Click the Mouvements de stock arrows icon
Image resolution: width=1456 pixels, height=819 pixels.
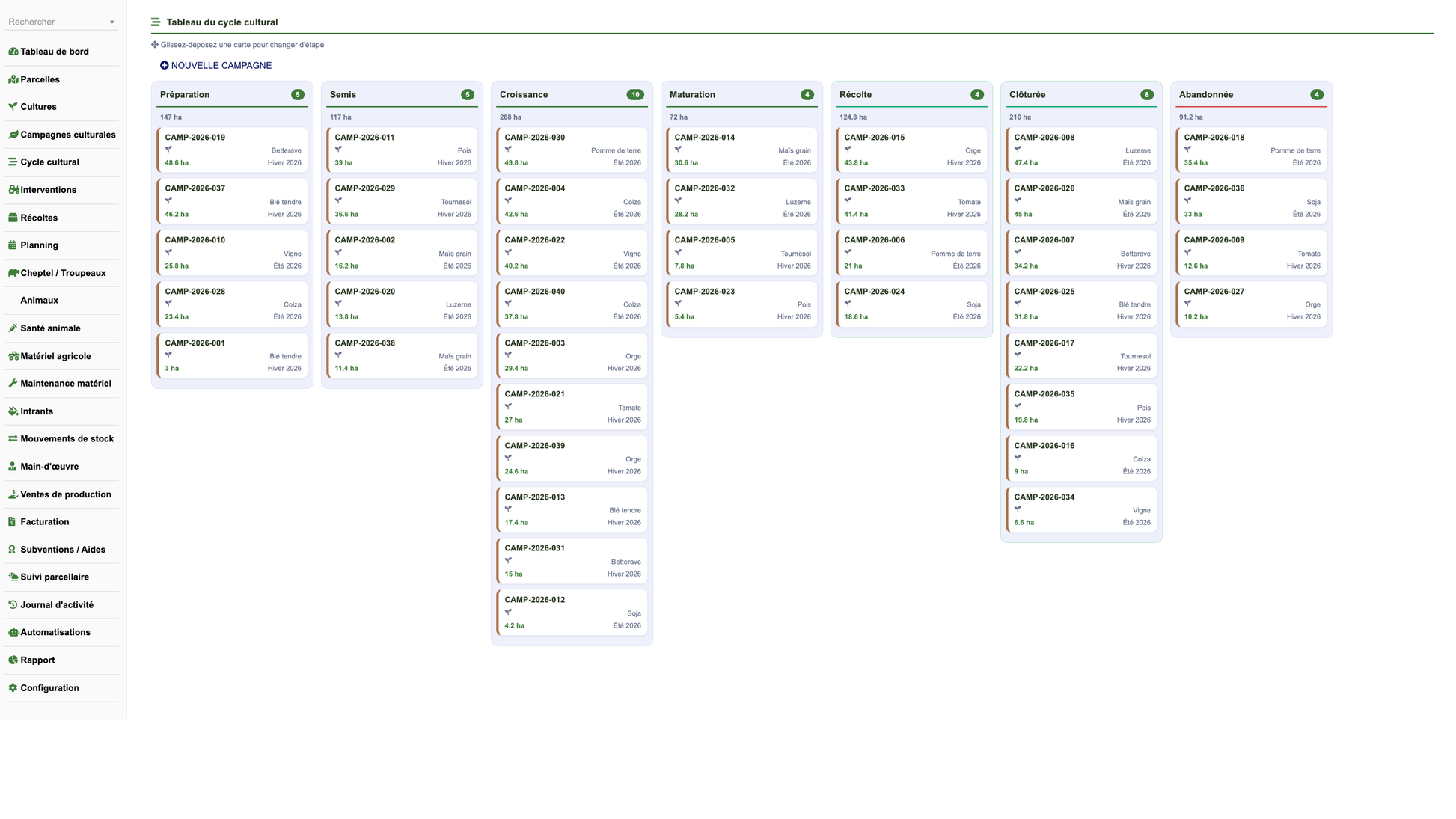point(13,439)
